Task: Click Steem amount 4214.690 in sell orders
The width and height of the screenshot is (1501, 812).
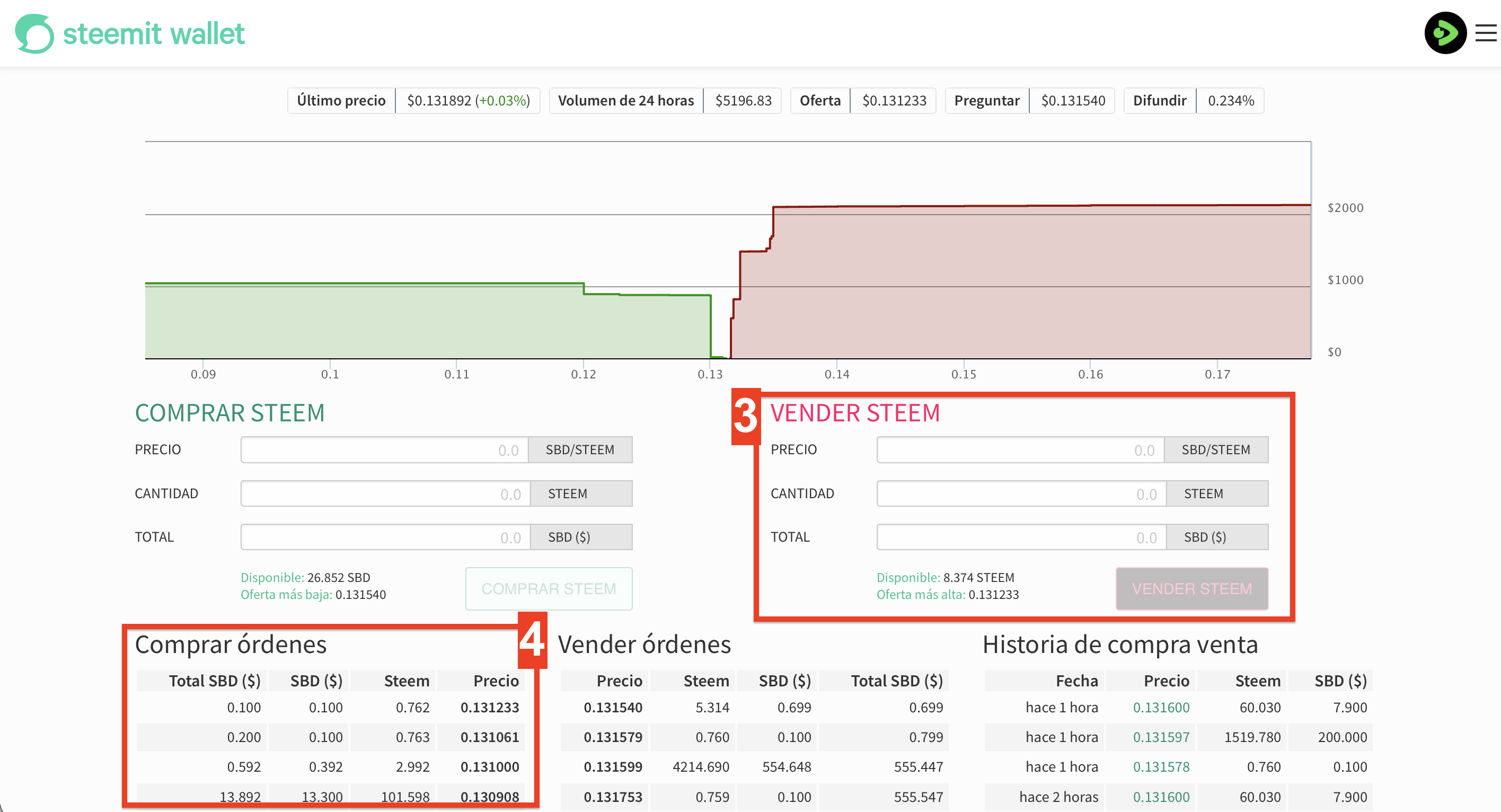Action: click(701, 766)
